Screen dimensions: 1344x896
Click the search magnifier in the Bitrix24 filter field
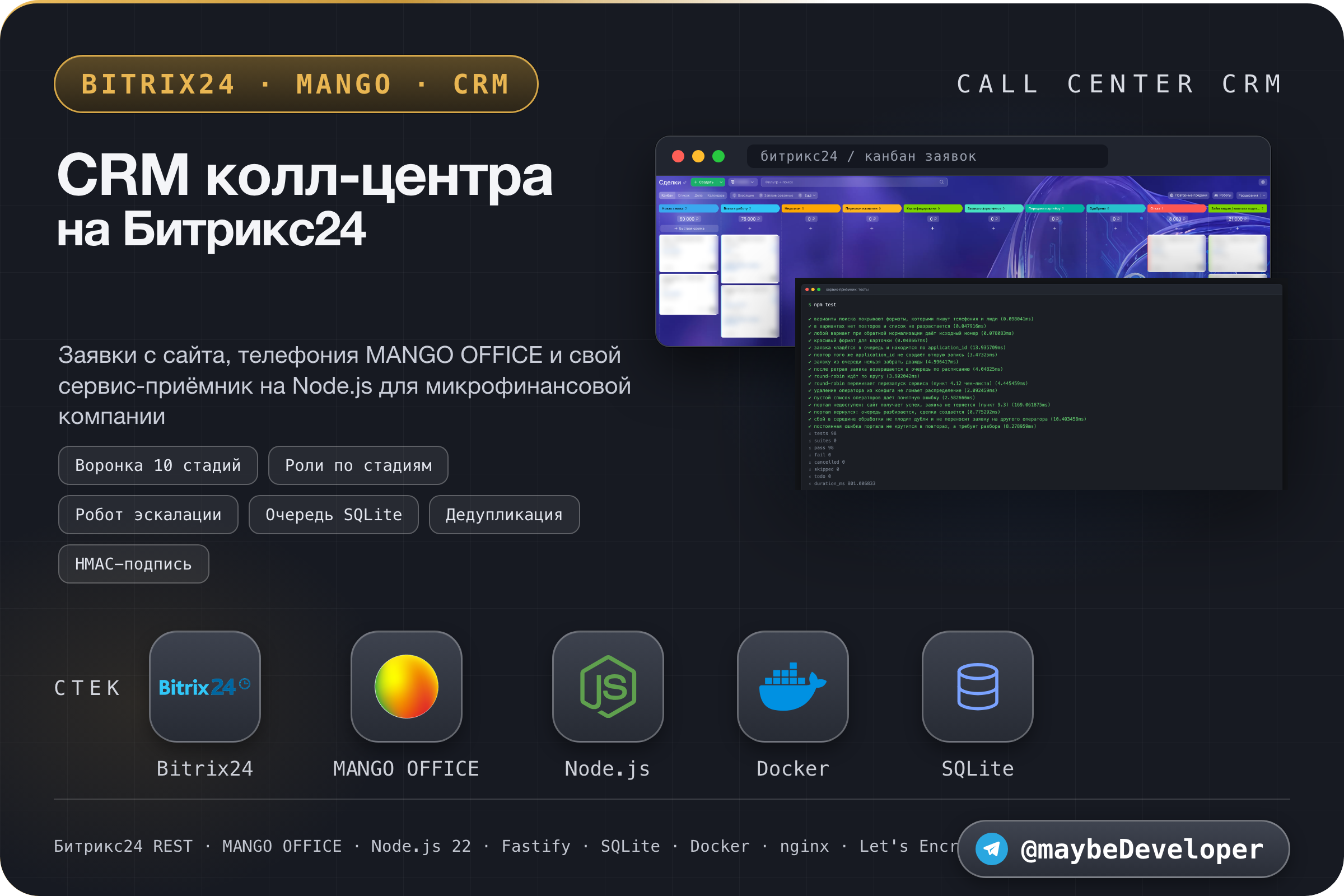(942, 183)
